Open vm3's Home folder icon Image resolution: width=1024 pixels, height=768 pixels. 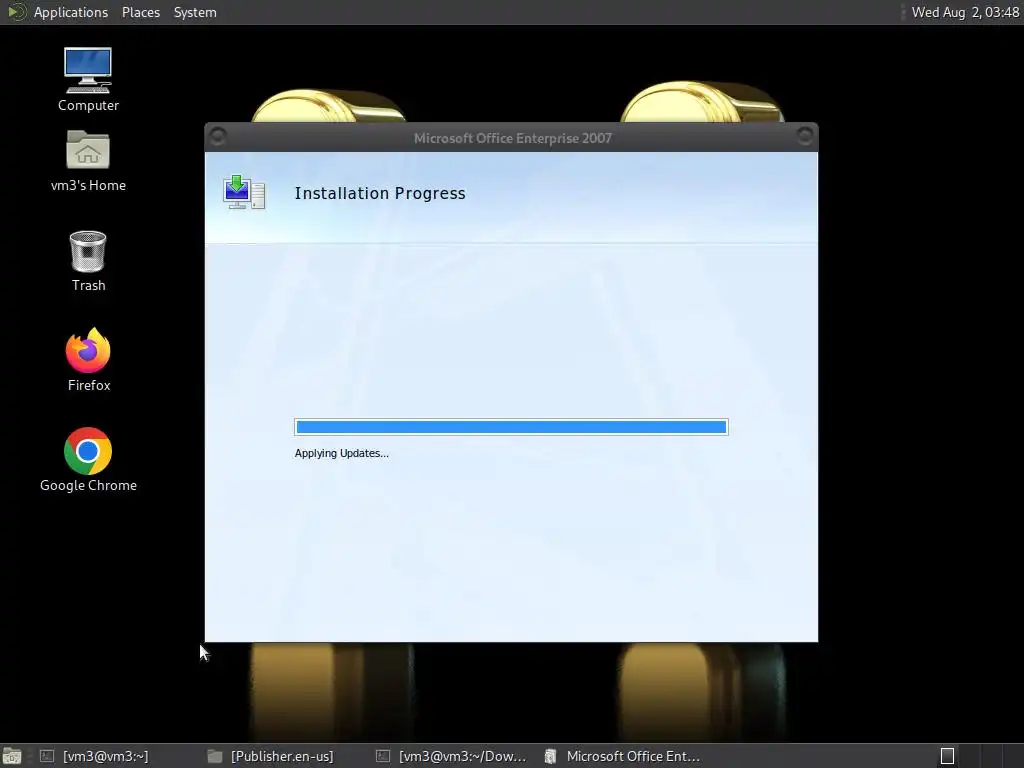click(88, 161)
